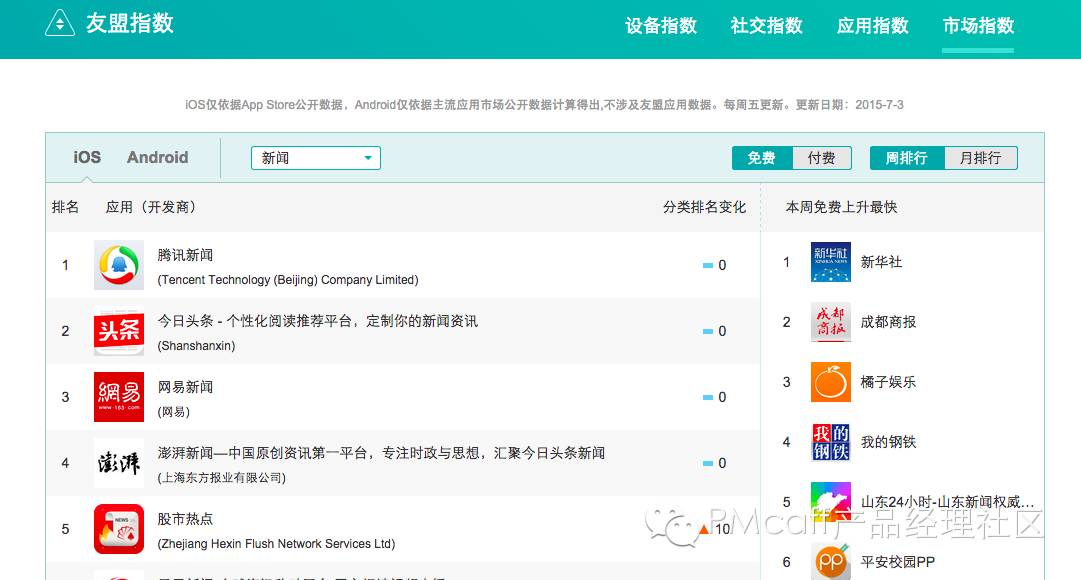The width and height of the screenshot is (1081, 580).
Task: Click the 新华社 app icon
Action: 831,262
